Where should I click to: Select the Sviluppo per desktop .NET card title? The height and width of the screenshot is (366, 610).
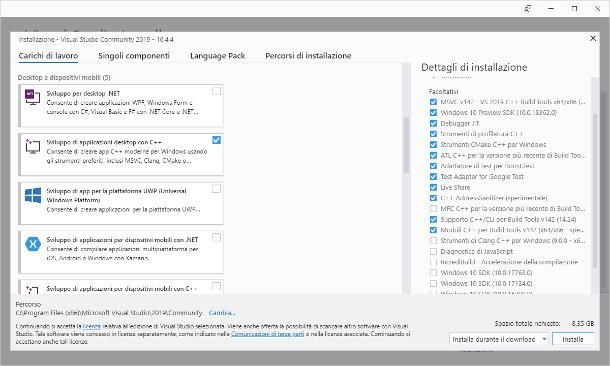pyautogui.click(x=83, y=93)
